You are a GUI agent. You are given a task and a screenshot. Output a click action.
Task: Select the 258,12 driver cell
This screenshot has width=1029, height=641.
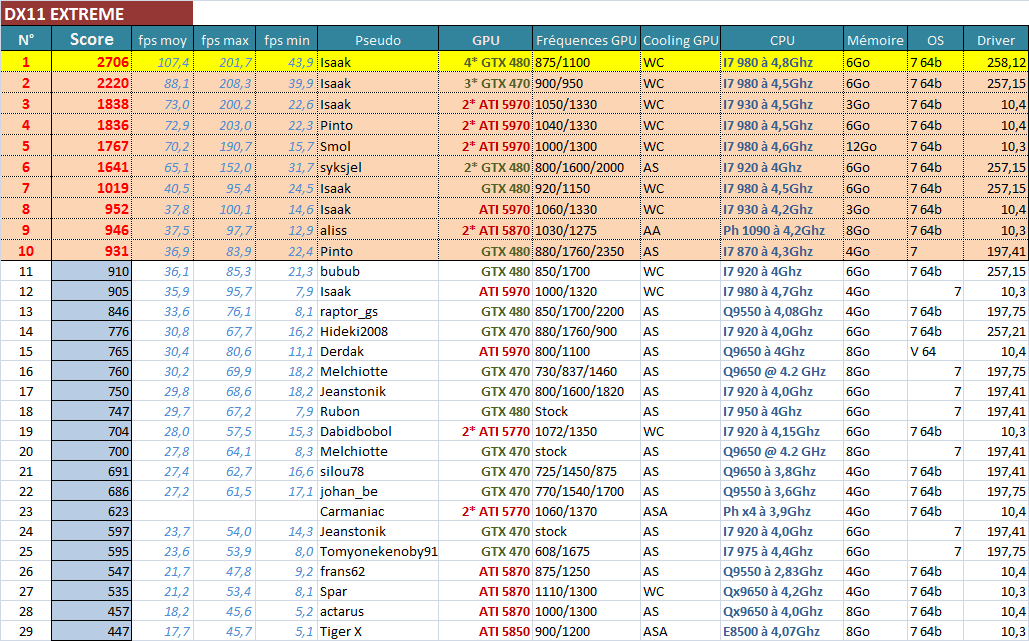996,62
